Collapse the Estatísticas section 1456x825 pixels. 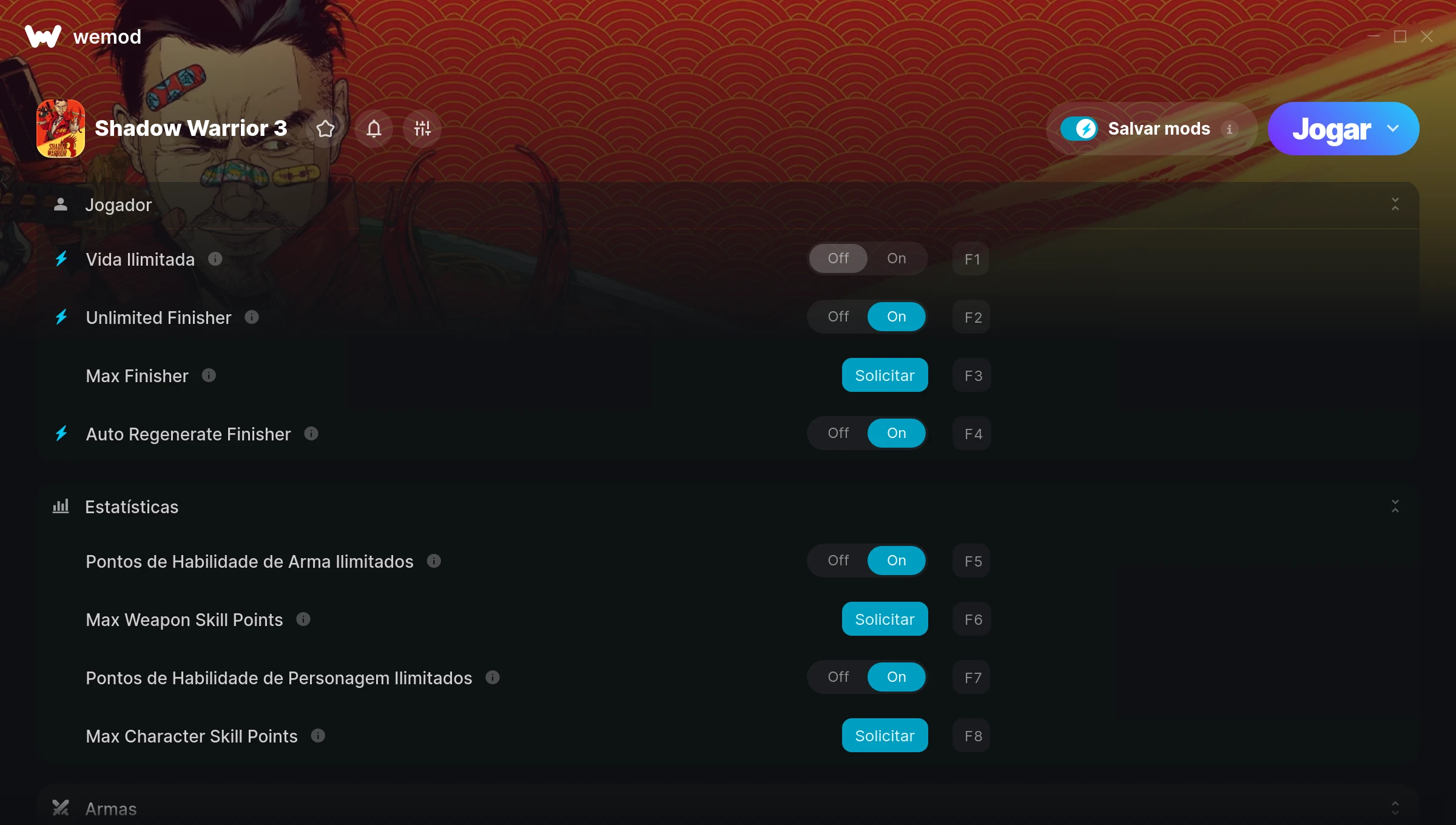tap(1395, 507)
